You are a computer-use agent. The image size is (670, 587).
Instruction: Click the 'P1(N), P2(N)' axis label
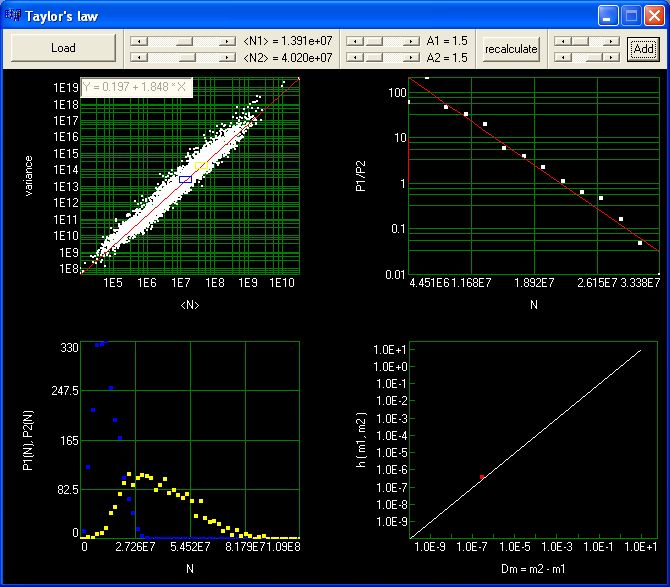(x=28, y=440)
